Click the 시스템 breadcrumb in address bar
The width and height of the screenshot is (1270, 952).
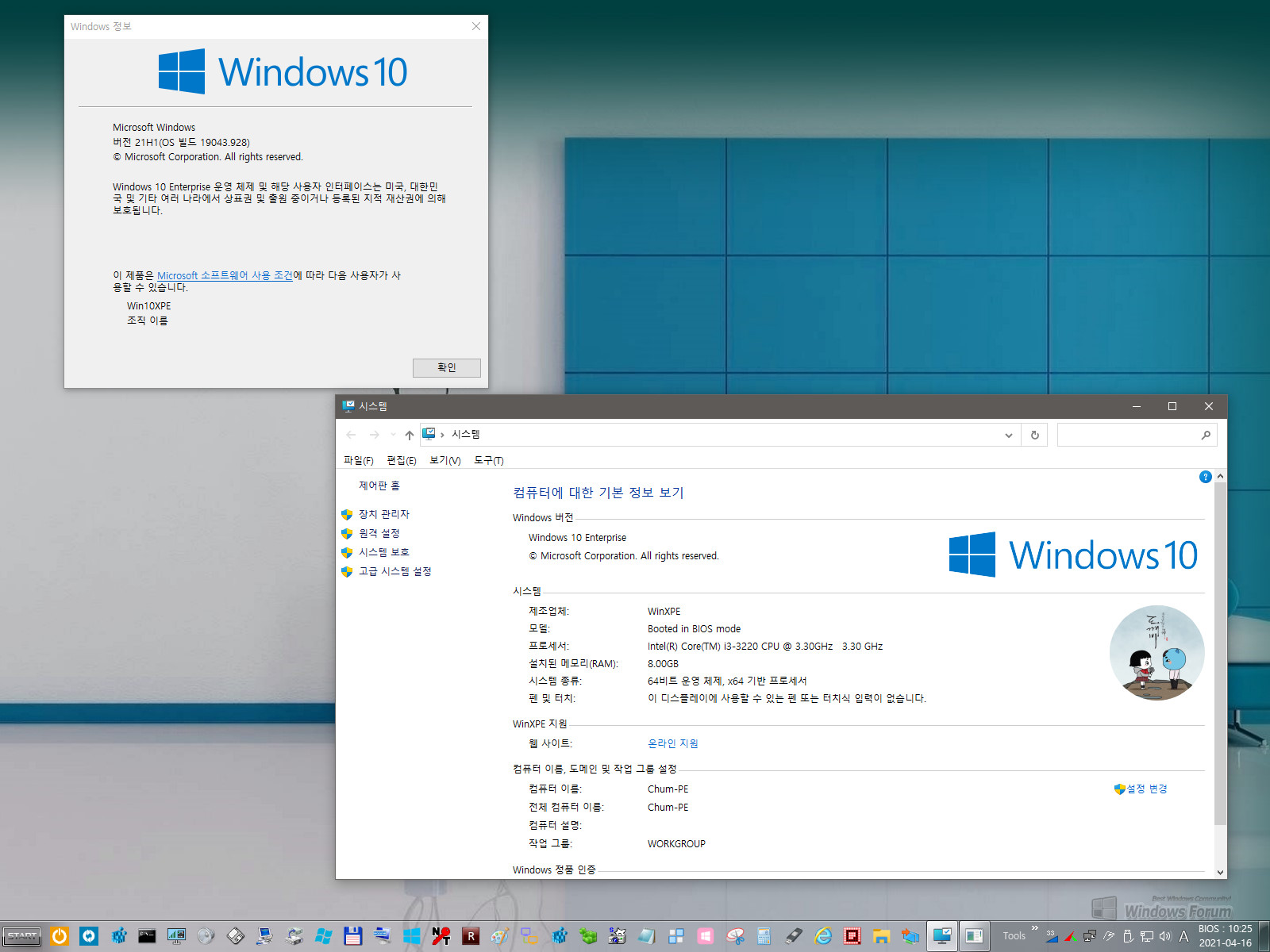click(x=465, y=434)
